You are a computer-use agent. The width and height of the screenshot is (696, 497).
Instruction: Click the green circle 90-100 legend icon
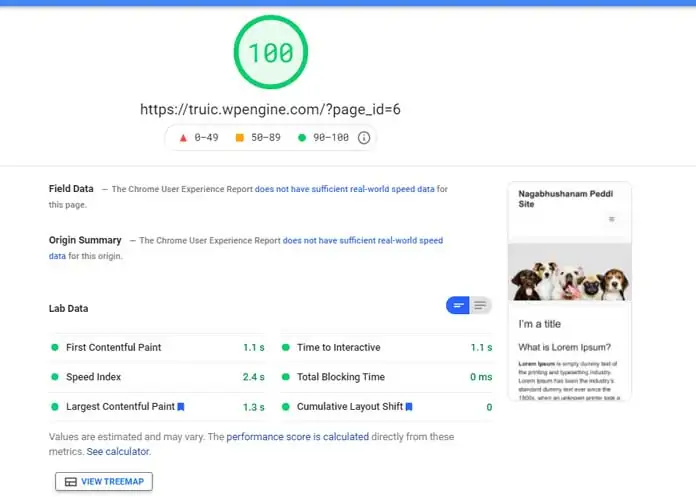(302, 138)
